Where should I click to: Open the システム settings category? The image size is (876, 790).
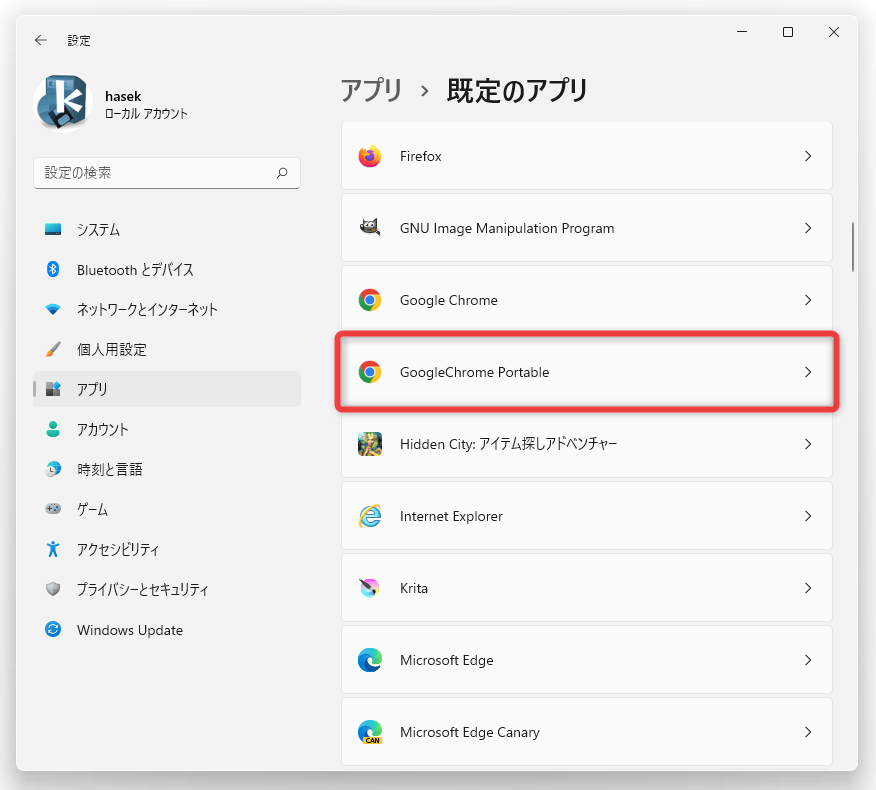(x=167, y=230)
